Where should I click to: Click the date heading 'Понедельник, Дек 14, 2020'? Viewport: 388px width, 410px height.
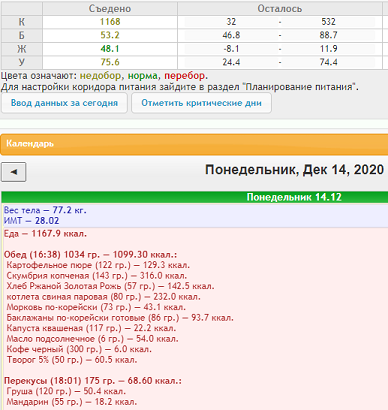point(294,170)
